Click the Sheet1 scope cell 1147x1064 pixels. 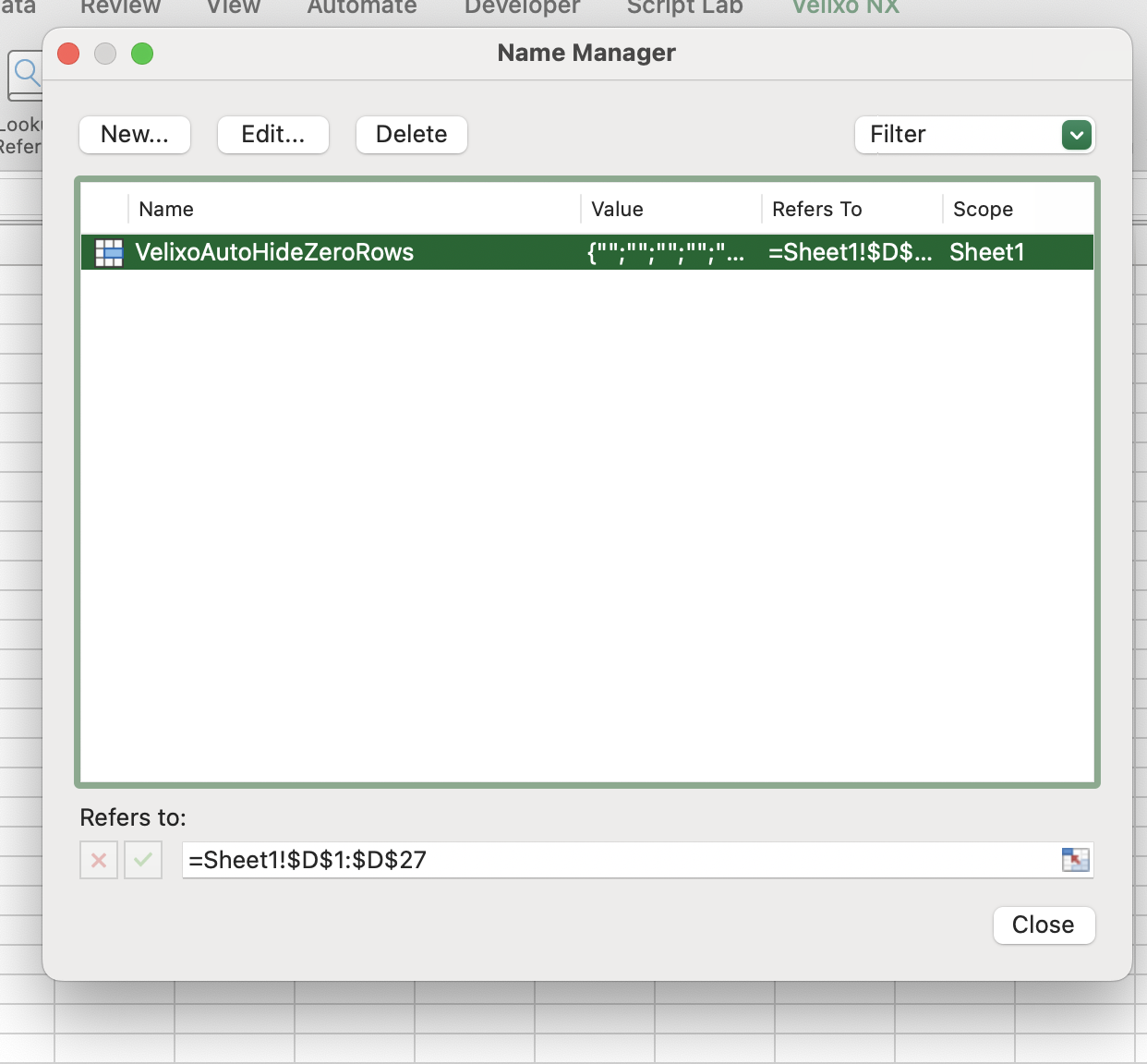987,252
